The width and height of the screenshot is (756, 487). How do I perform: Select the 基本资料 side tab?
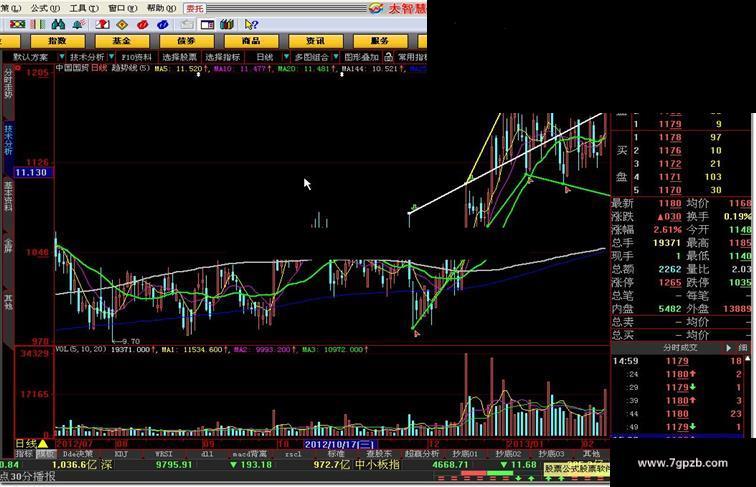click(x=8, y=196)
